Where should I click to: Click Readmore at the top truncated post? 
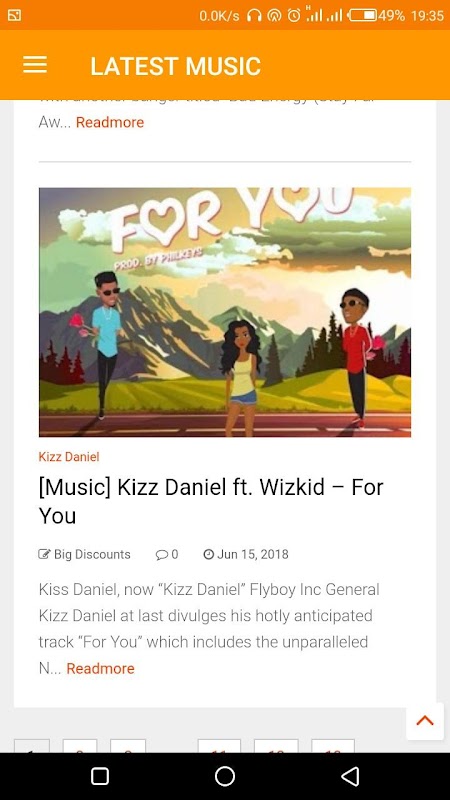[110, 122]
